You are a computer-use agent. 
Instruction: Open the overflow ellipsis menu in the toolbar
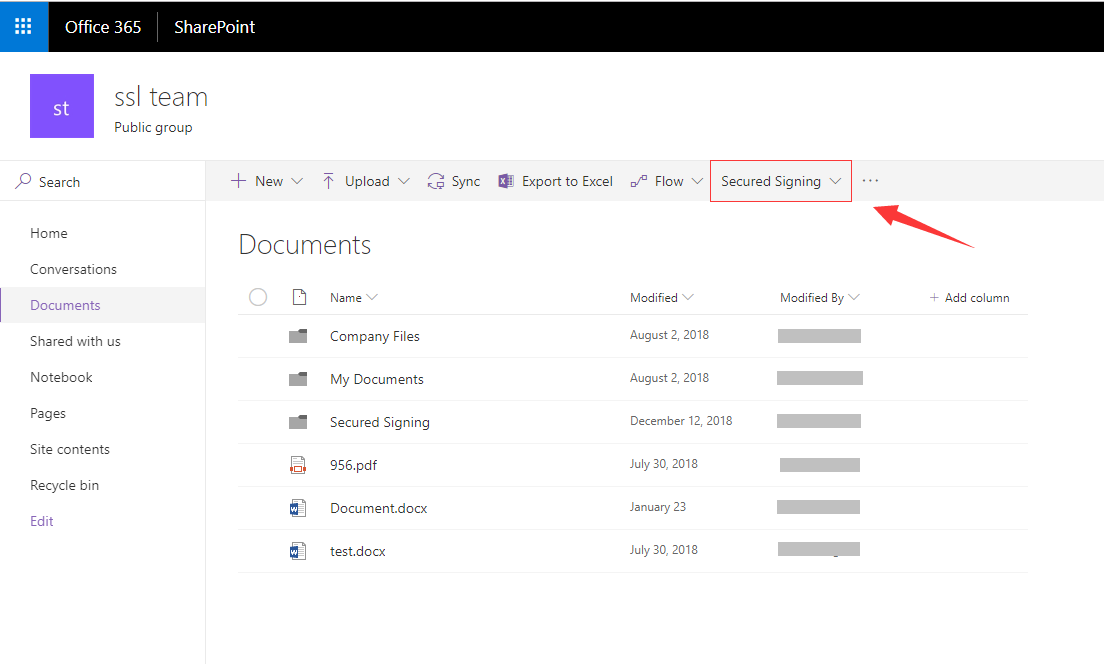point(869,181)
